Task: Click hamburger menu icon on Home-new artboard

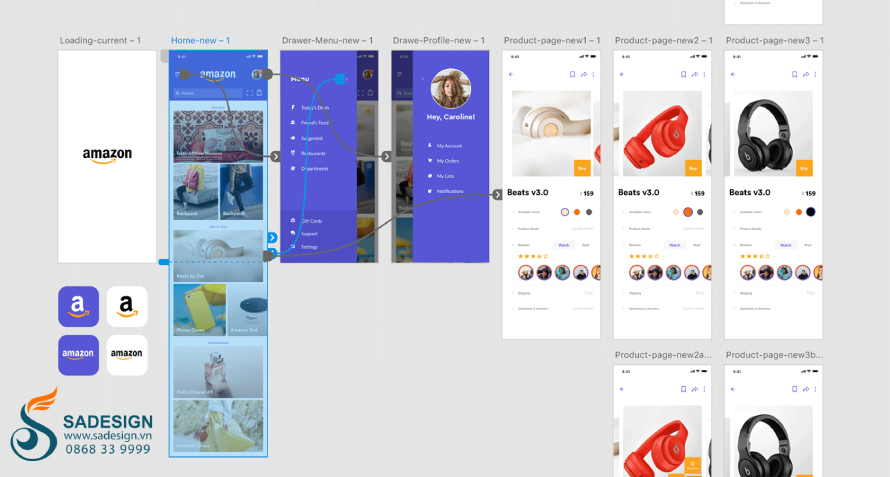Action: point(178,74)
